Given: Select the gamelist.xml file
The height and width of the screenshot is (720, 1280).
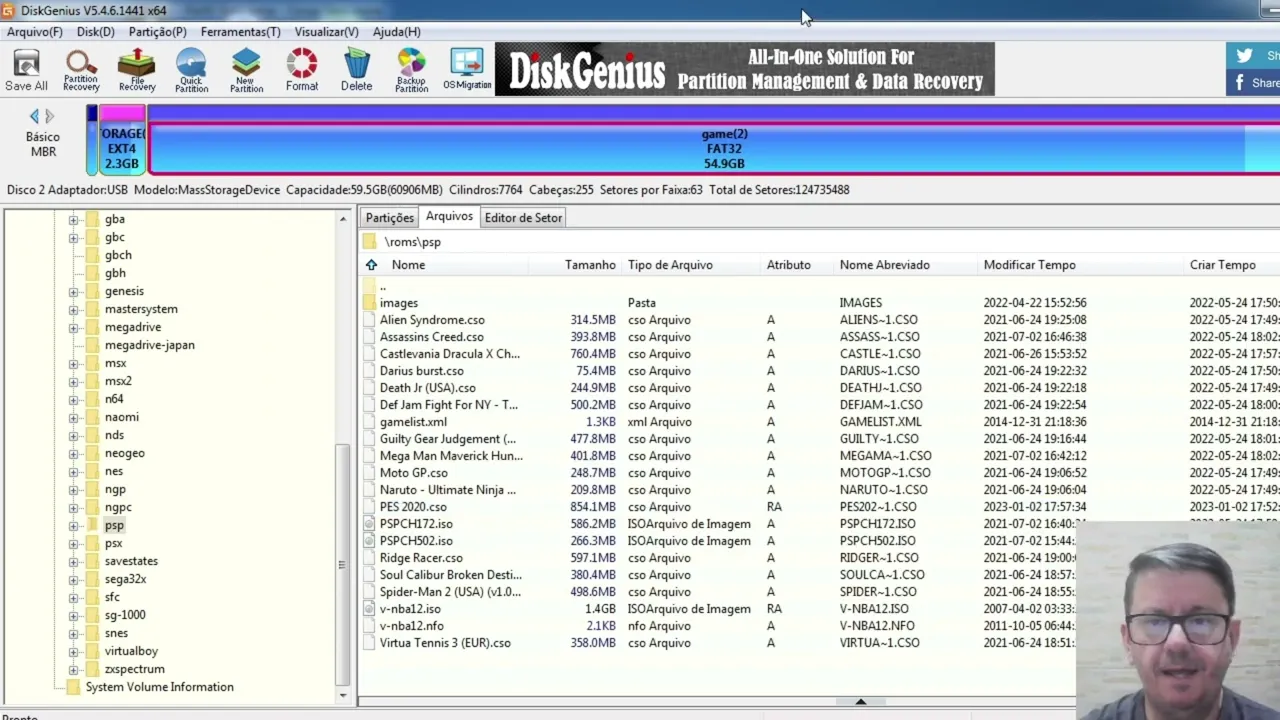Looking at the screenshot, I should pyautogui.click(x=413, y=422).
